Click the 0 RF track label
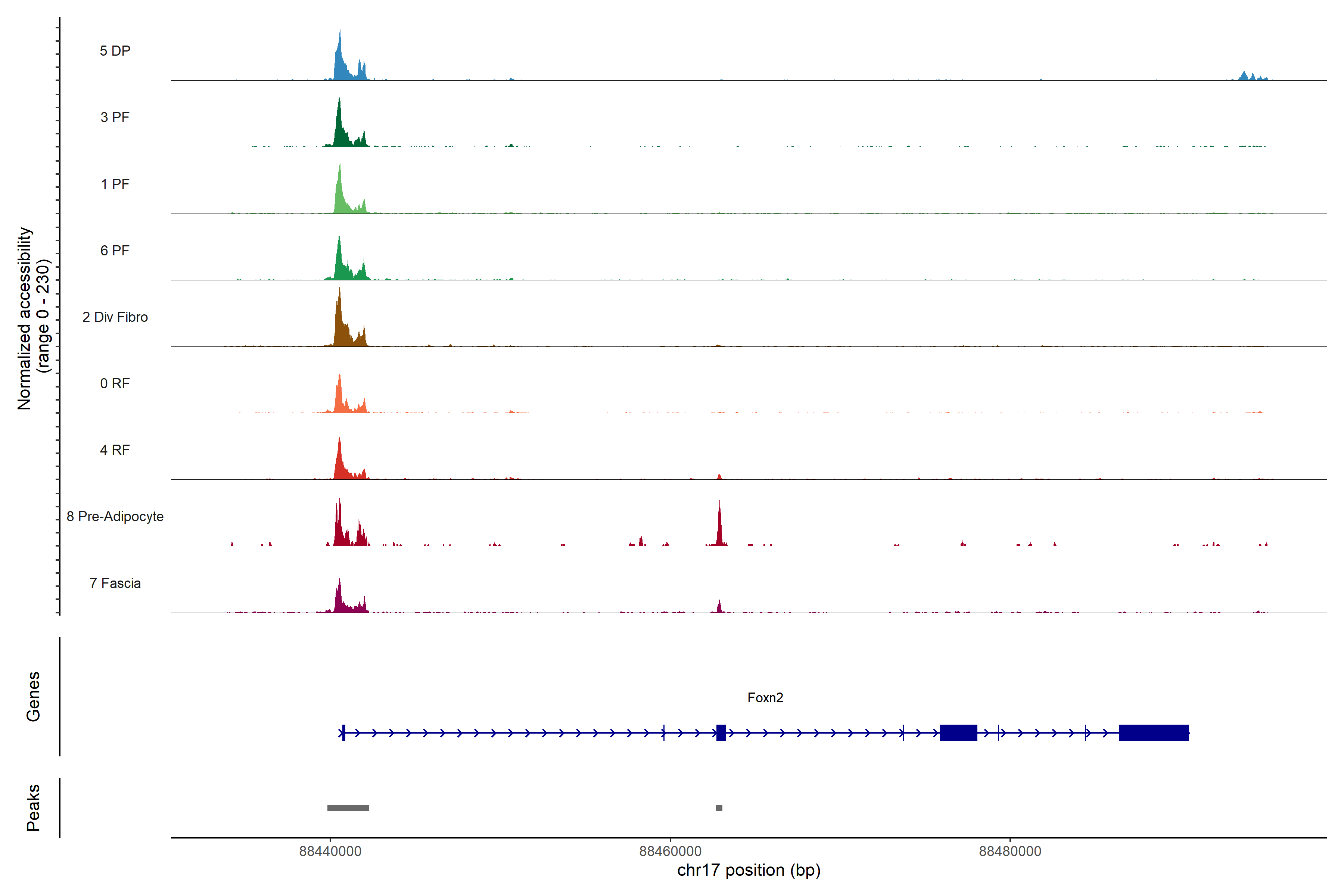The height and width of the screenshot is (896, 1344). click(x=115, y=383)
